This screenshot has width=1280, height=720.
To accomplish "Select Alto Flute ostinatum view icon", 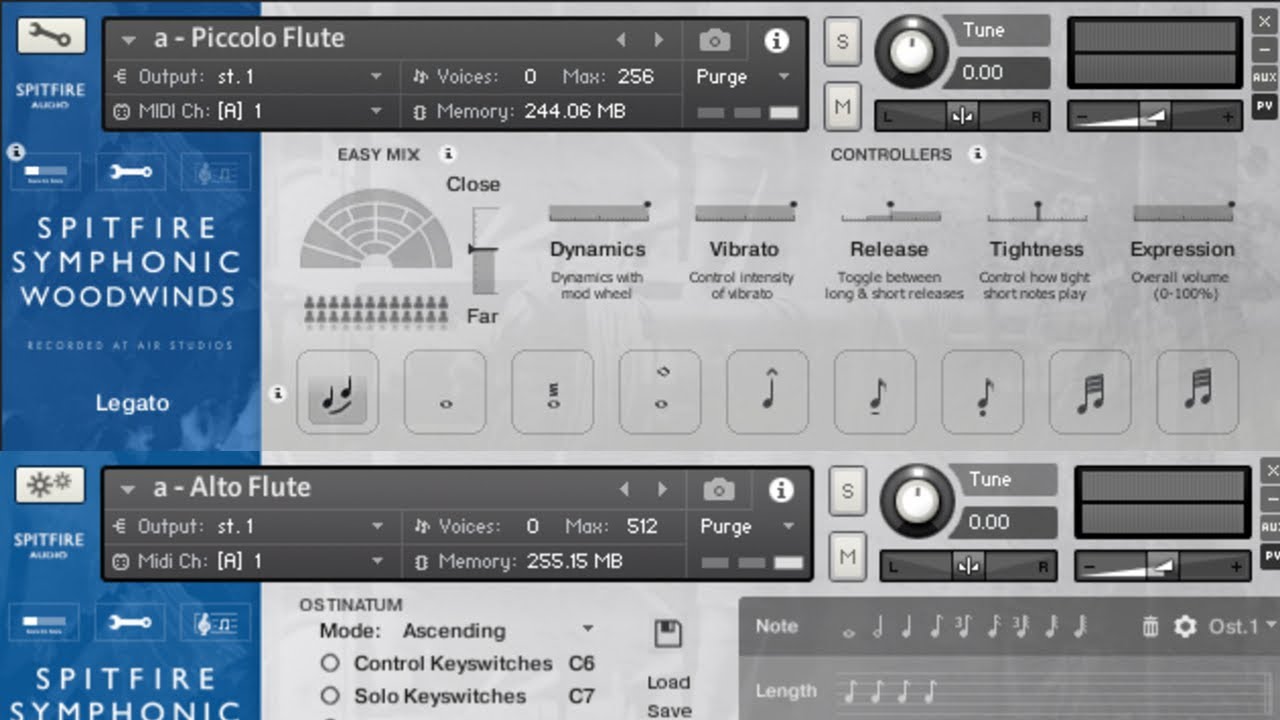I will pos(216,622).
